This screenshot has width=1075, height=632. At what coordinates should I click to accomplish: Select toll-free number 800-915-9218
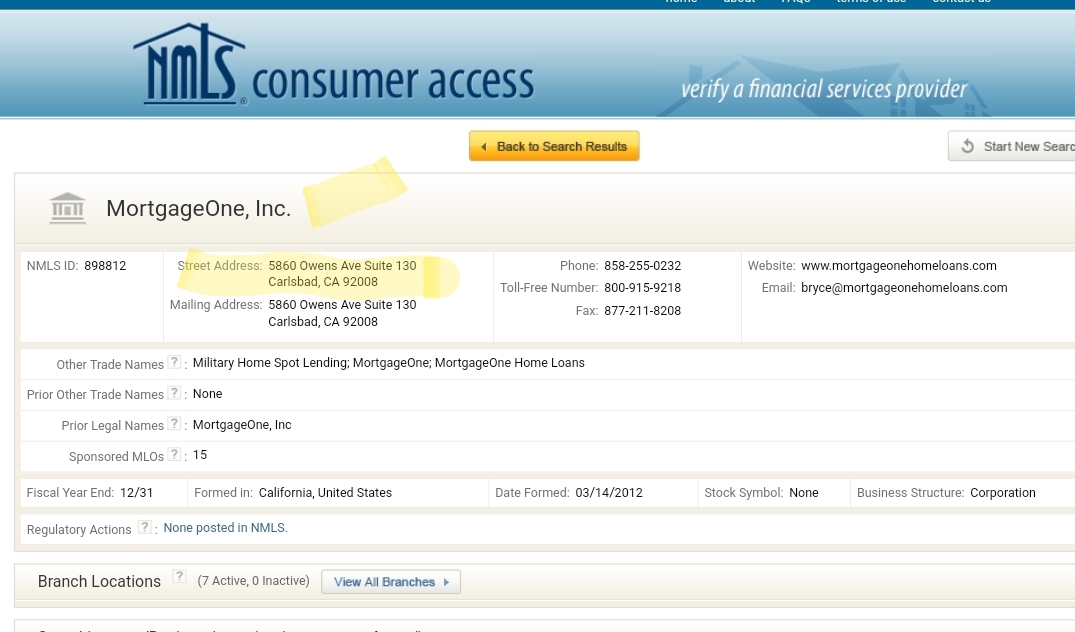pyautogui.click(x=642, y=288)
